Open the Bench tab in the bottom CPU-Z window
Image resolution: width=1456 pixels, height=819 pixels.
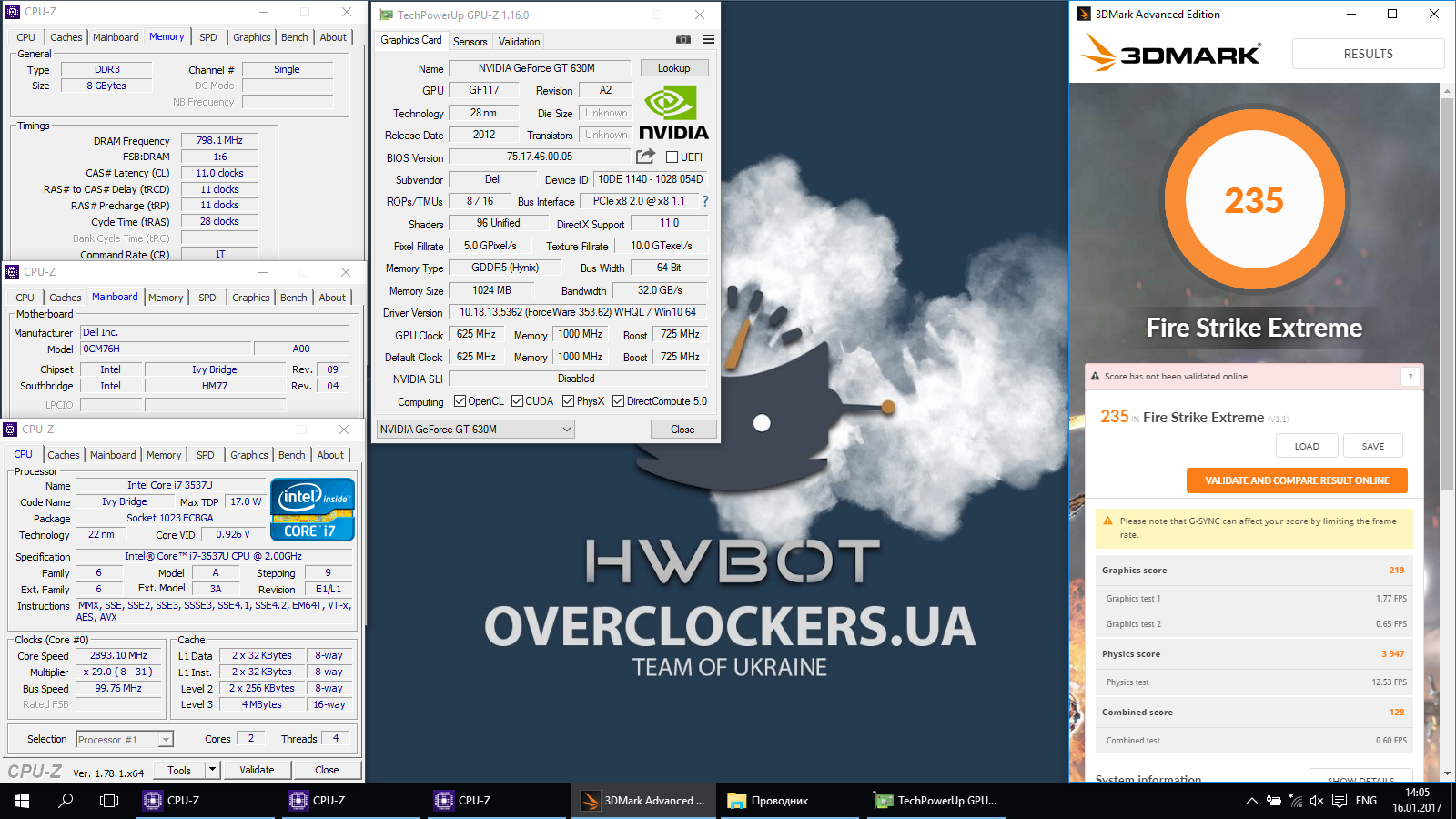point(292,455)
